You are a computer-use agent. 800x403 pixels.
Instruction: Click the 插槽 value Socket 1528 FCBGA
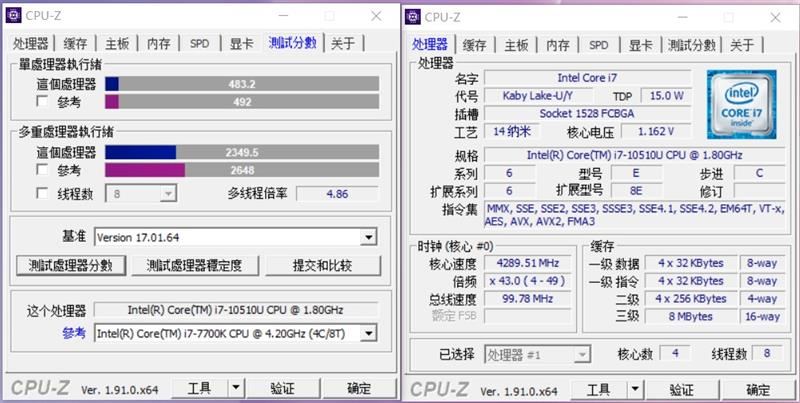pos(587,113)
